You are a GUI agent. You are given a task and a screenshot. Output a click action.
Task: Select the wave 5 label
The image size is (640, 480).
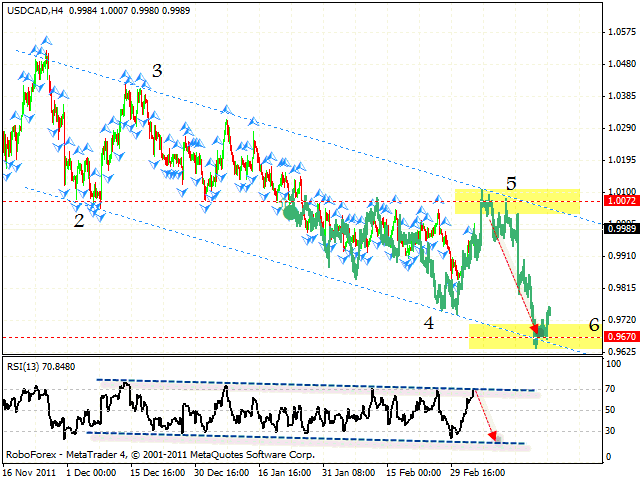pos(511,184)
